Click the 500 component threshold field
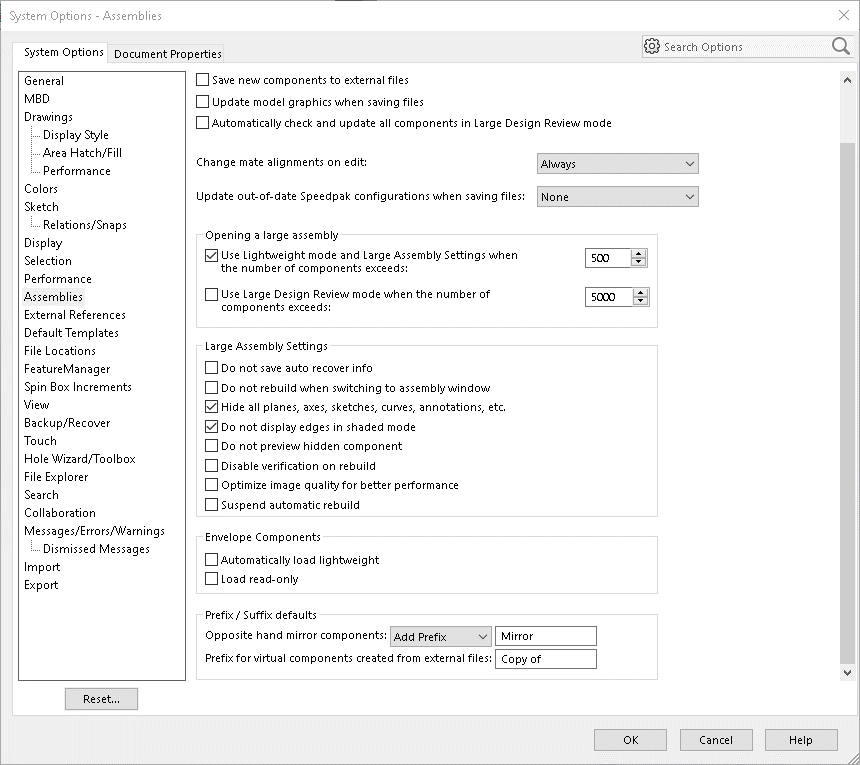Image resolution: width=860 pixels, height=765 pixels. click(608, 258)
